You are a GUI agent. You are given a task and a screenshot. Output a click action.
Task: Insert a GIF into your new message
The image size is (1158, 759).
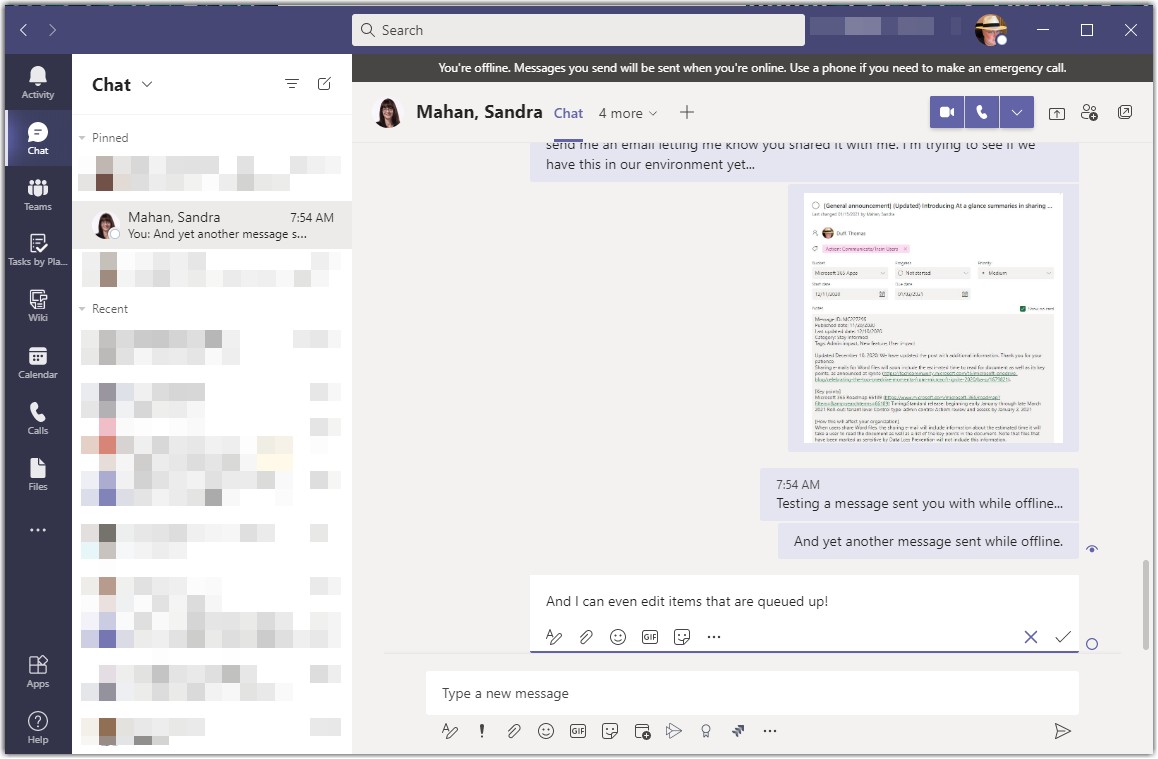click(x=578, y=731)
